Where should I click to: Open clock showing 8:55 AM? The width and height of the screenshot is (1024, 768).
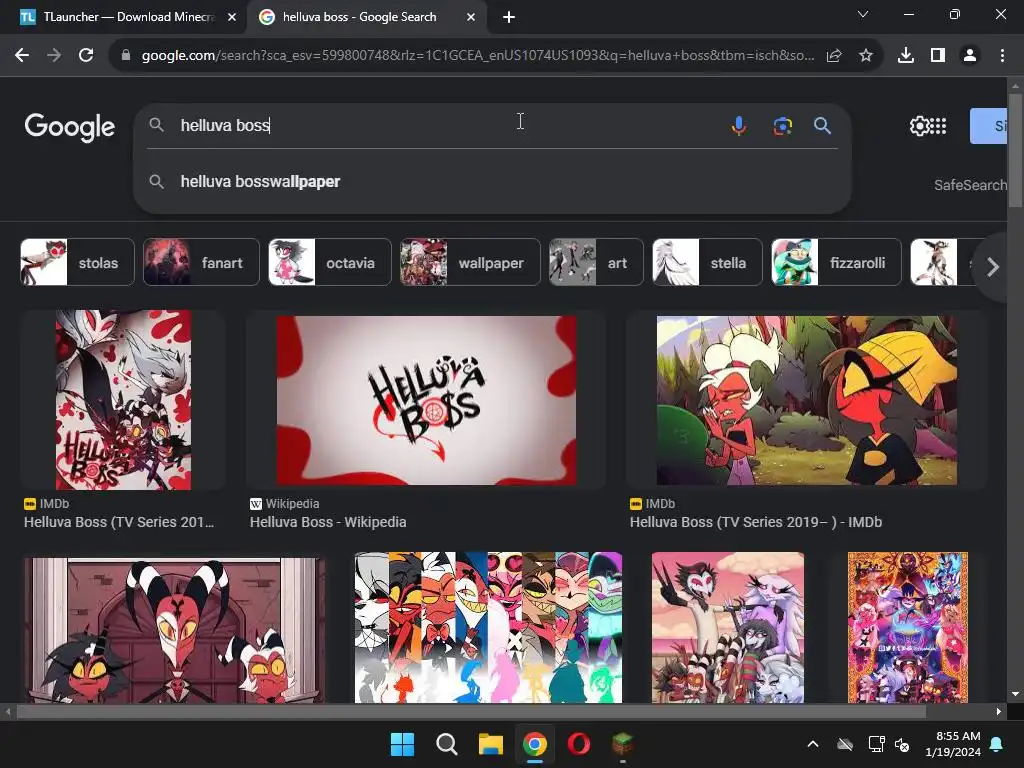(953, 744)
